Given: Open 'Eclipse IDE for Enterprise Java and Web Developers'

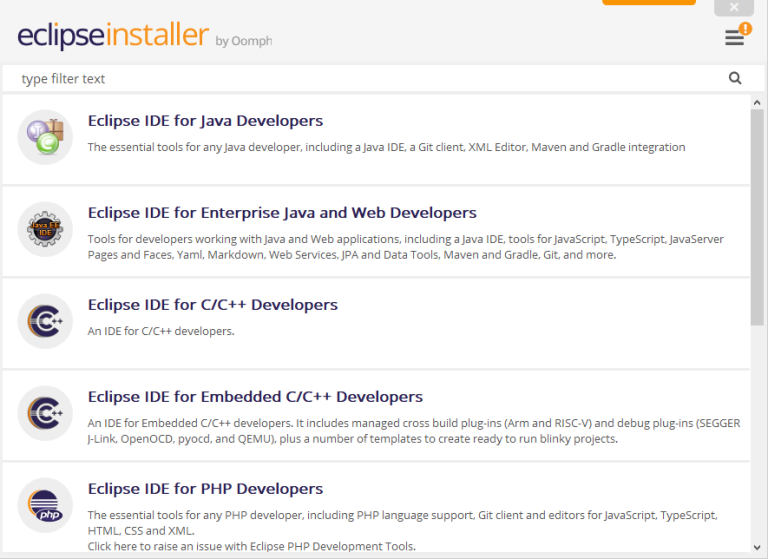Looking at the screenshot, I should [x=282, y=213].
